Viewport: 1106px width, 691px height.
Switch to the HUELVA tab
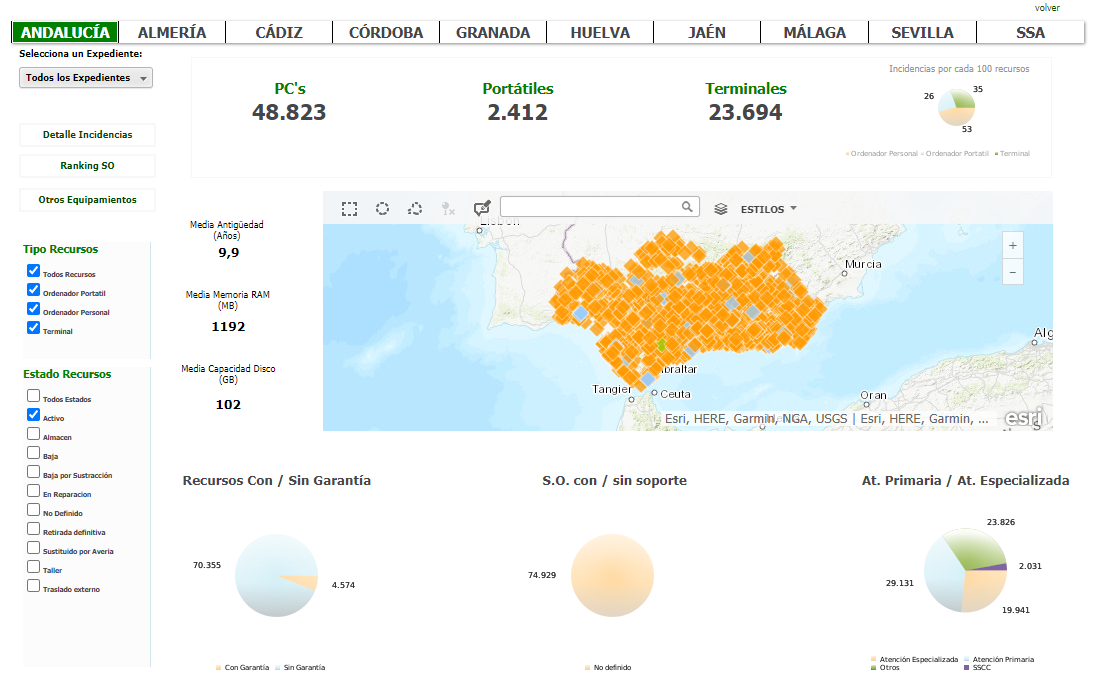point(600,32)
